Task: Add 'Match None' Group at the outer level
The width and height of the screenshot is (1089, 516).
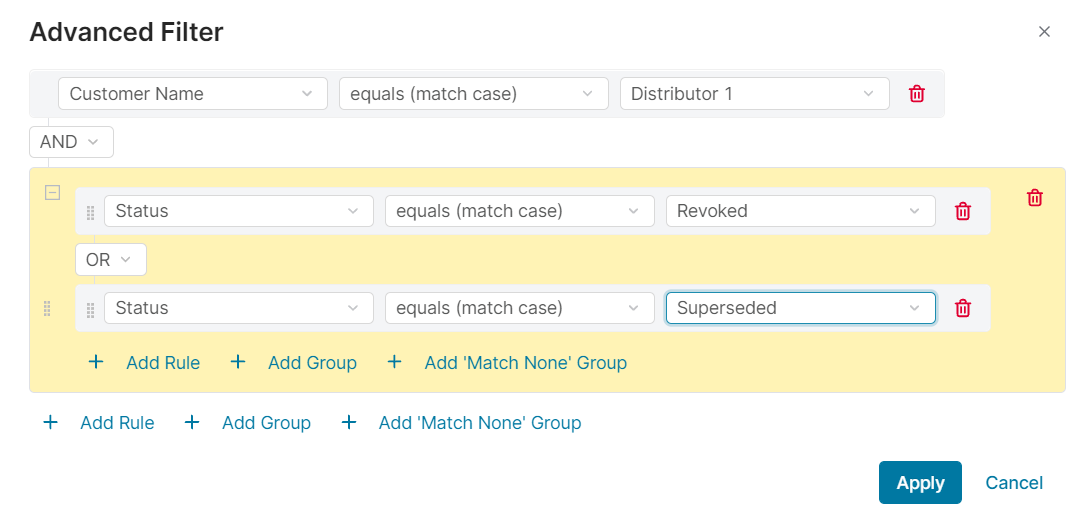Action: [x=479, y=423]
